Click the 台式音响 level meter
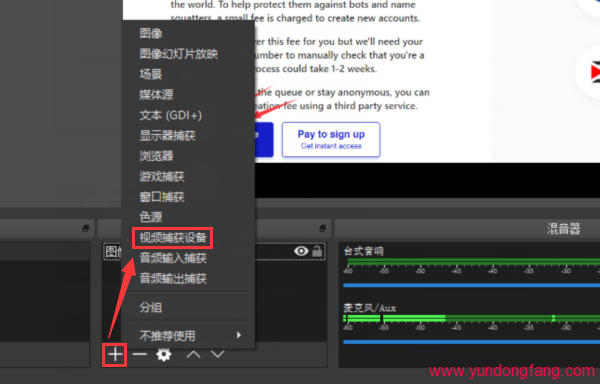 [473, 262]
